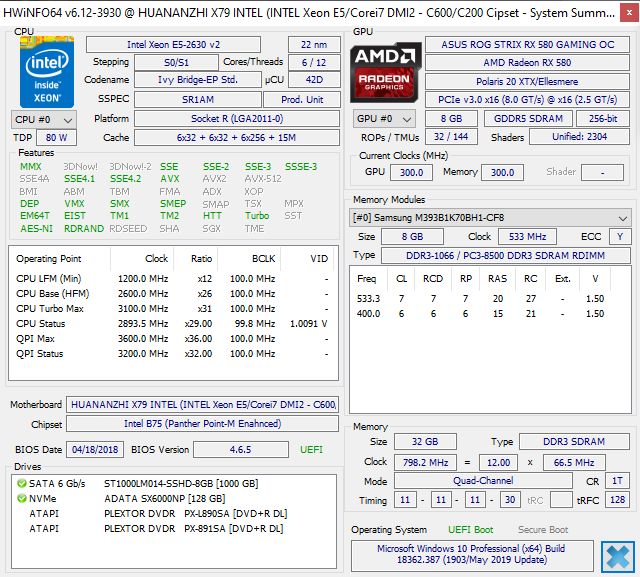Select the QPI Status row

(x=173, y=354)
